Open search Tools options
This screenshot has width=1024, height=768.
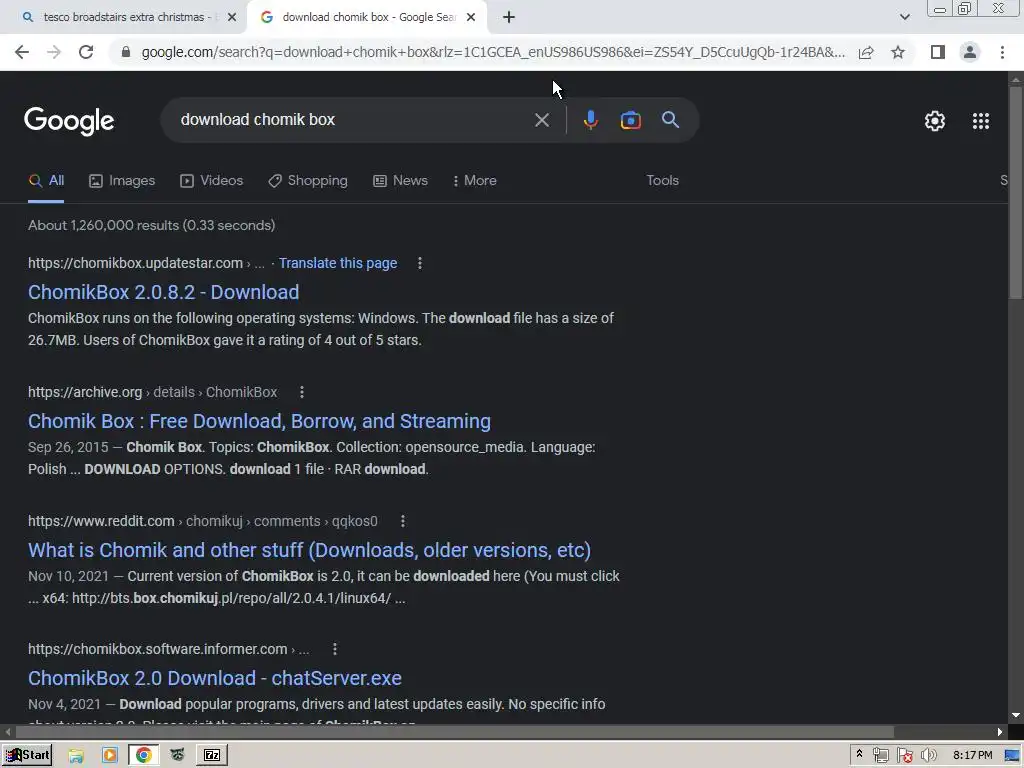click(662, 181)
